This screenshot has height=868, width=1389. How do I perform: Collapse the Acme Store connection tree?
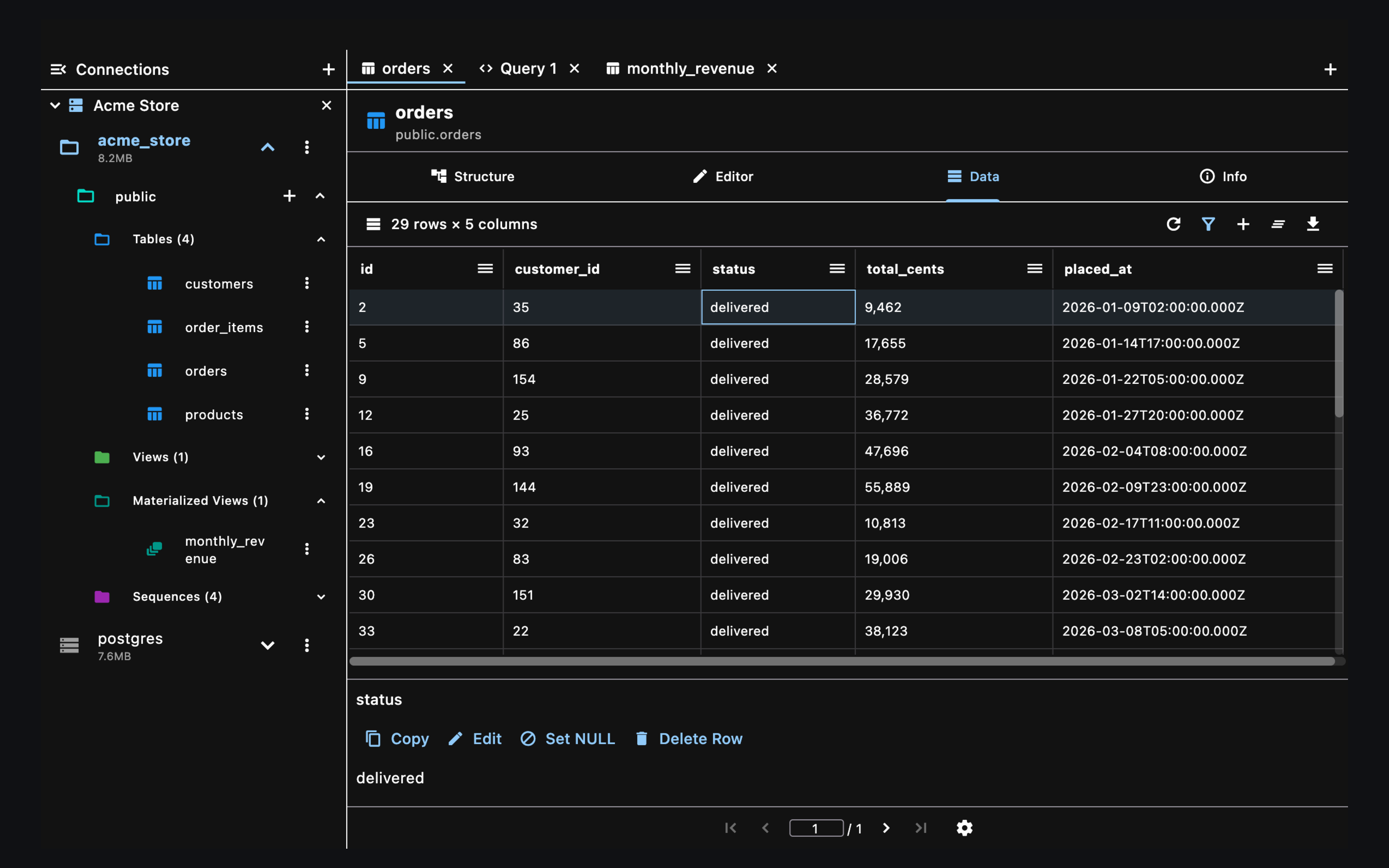click(x=55, y=106)
